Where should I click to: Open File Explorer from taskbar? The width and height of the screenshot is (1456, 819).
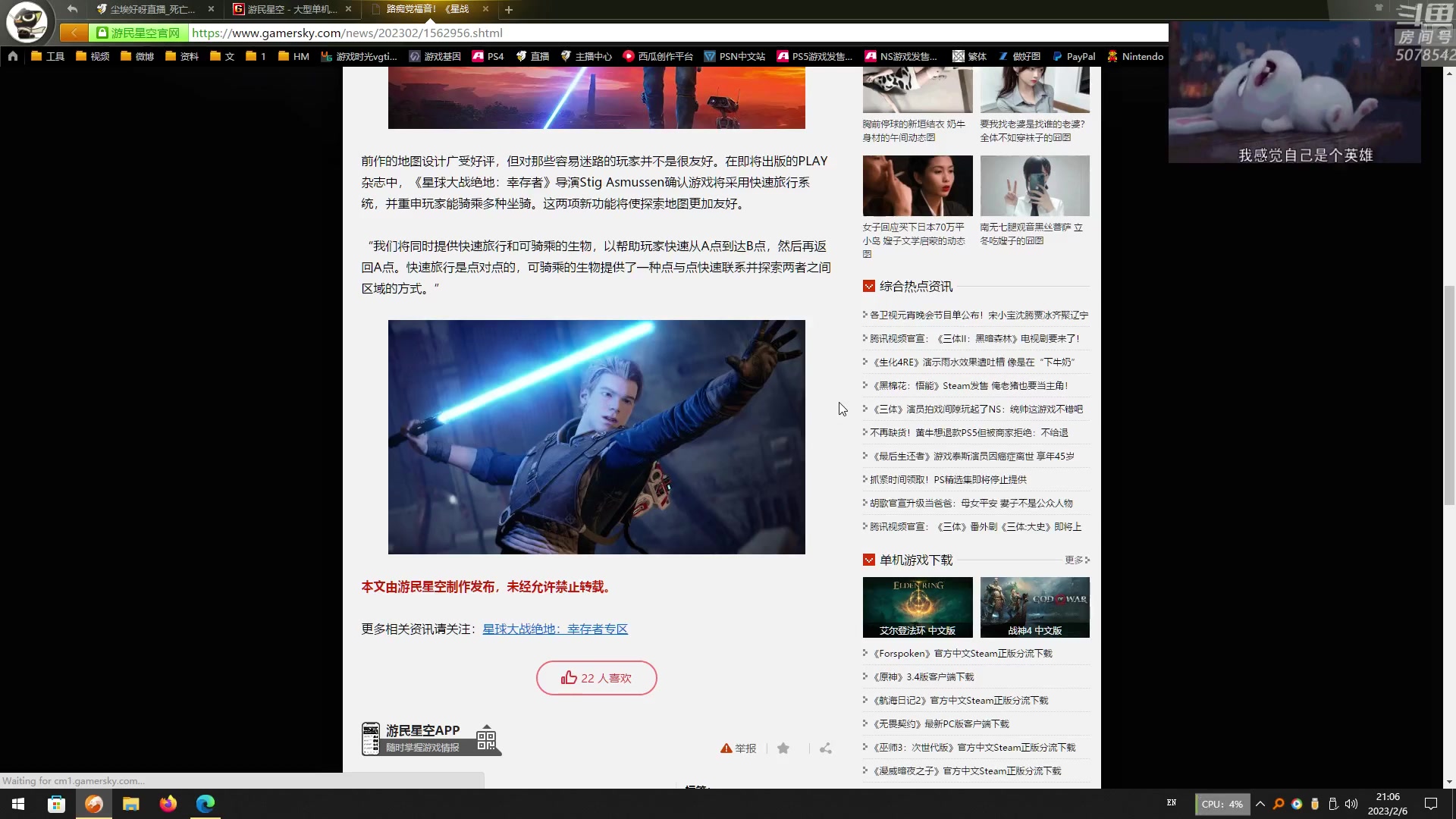point(131,804)
